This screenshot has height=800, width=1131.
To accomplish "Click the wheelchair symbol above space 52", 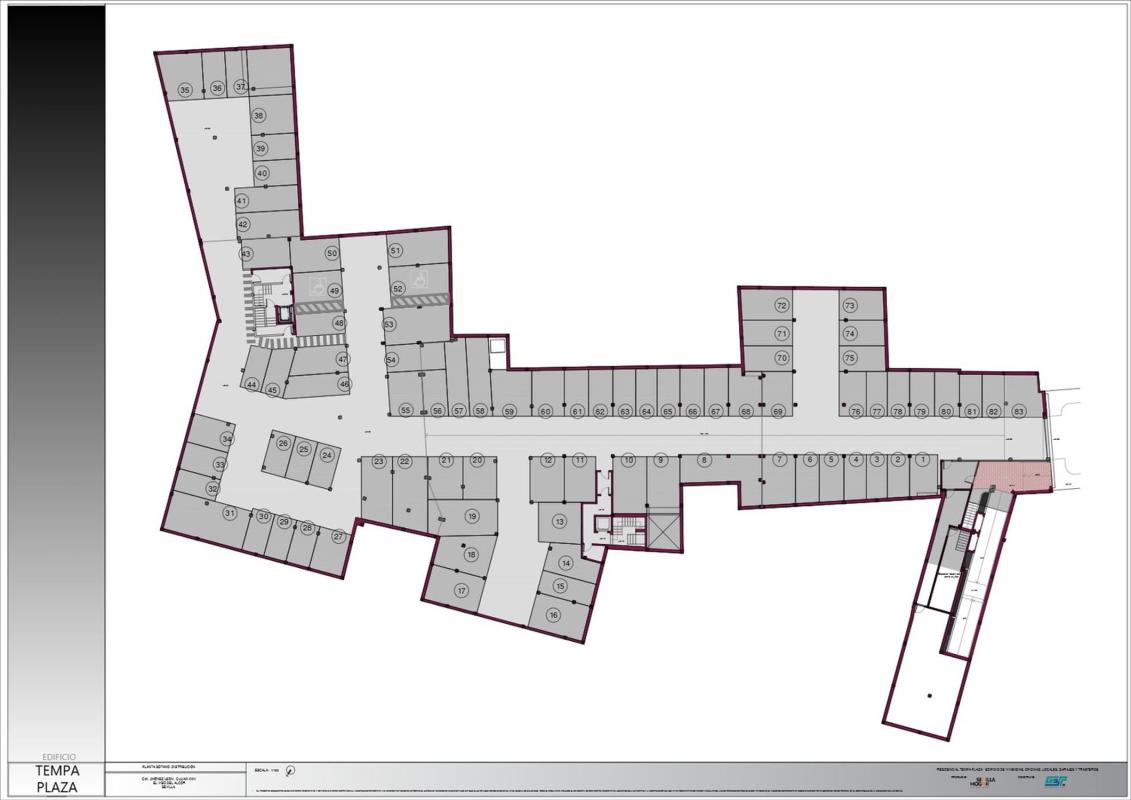I will pyautogui.click(x=417, y=277).
